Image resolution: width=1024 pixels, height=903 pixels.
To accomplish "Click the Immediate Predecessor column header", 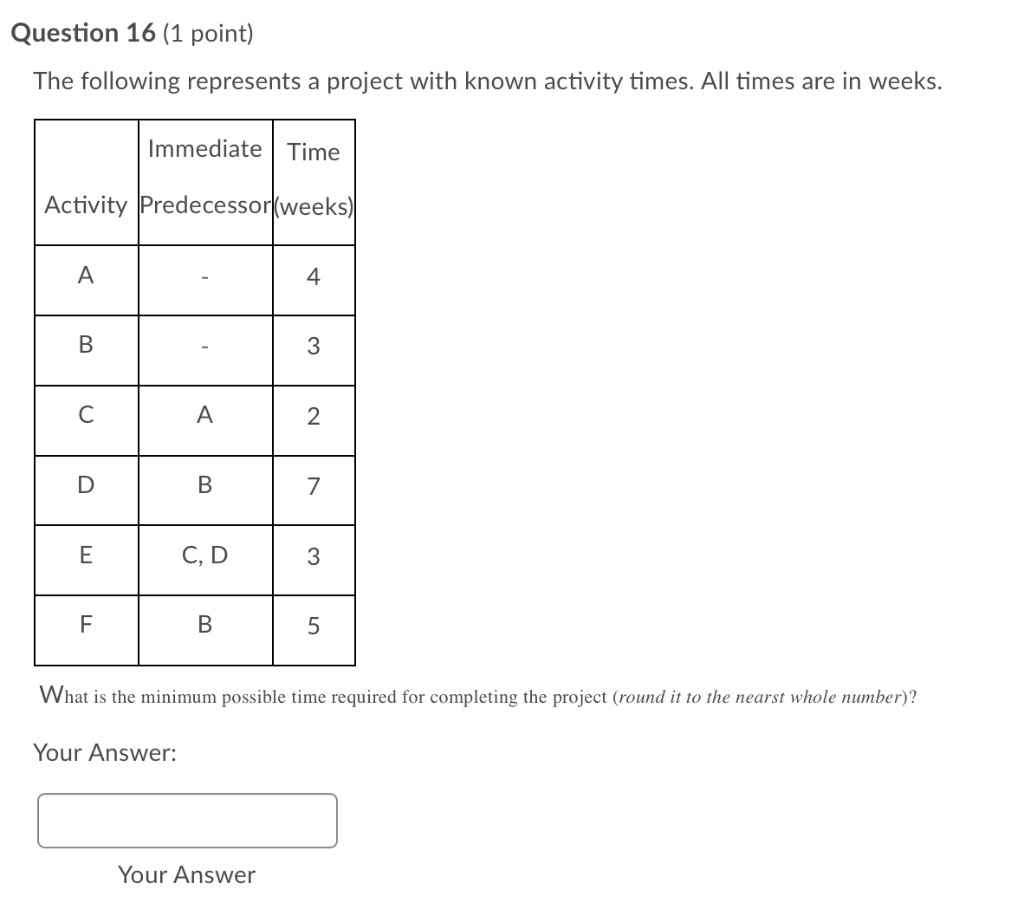I will (x=204, y=178).
